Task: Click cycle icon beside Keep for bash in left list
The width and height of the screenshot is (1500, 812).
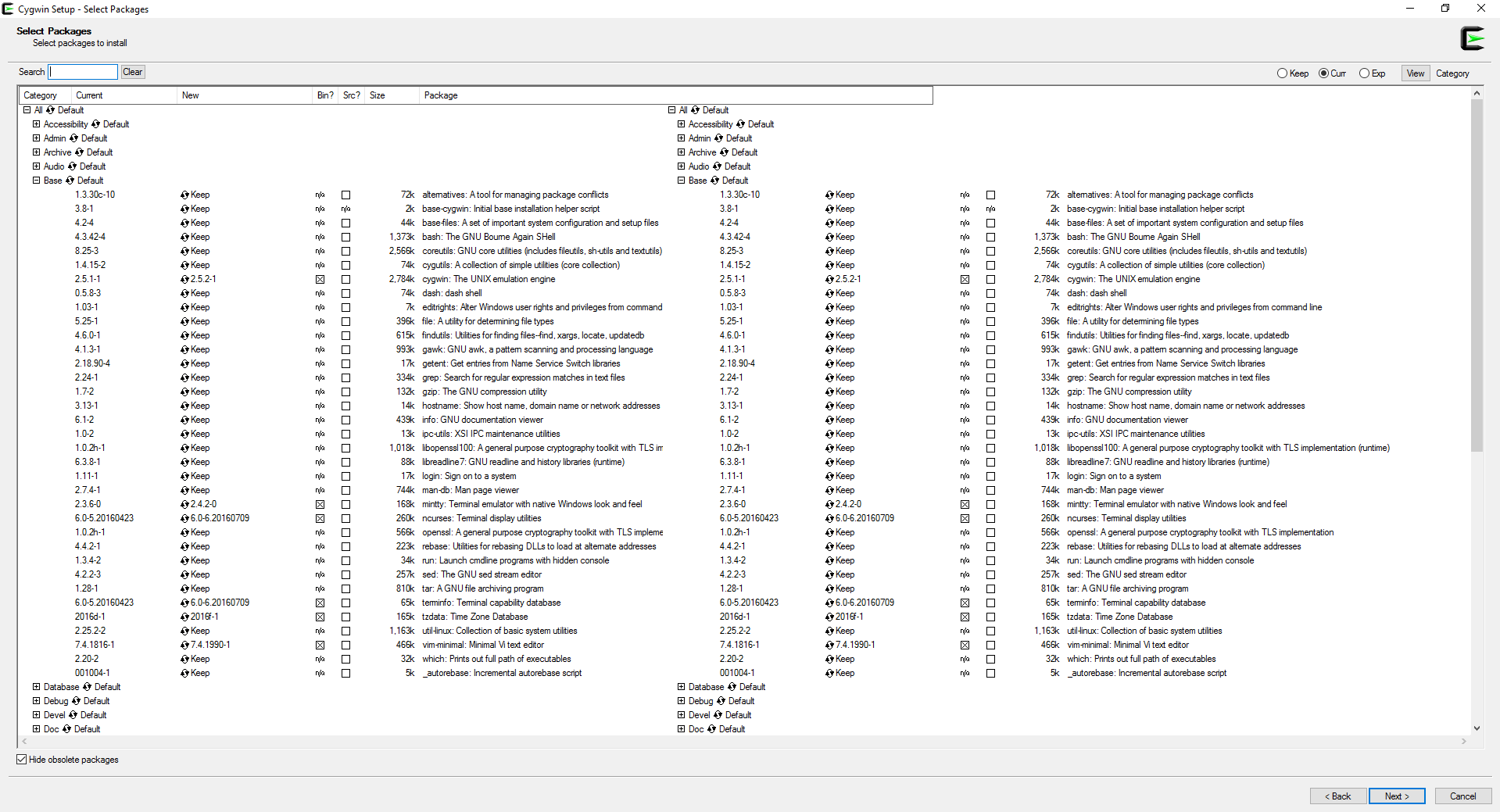Action: point(185,237)
